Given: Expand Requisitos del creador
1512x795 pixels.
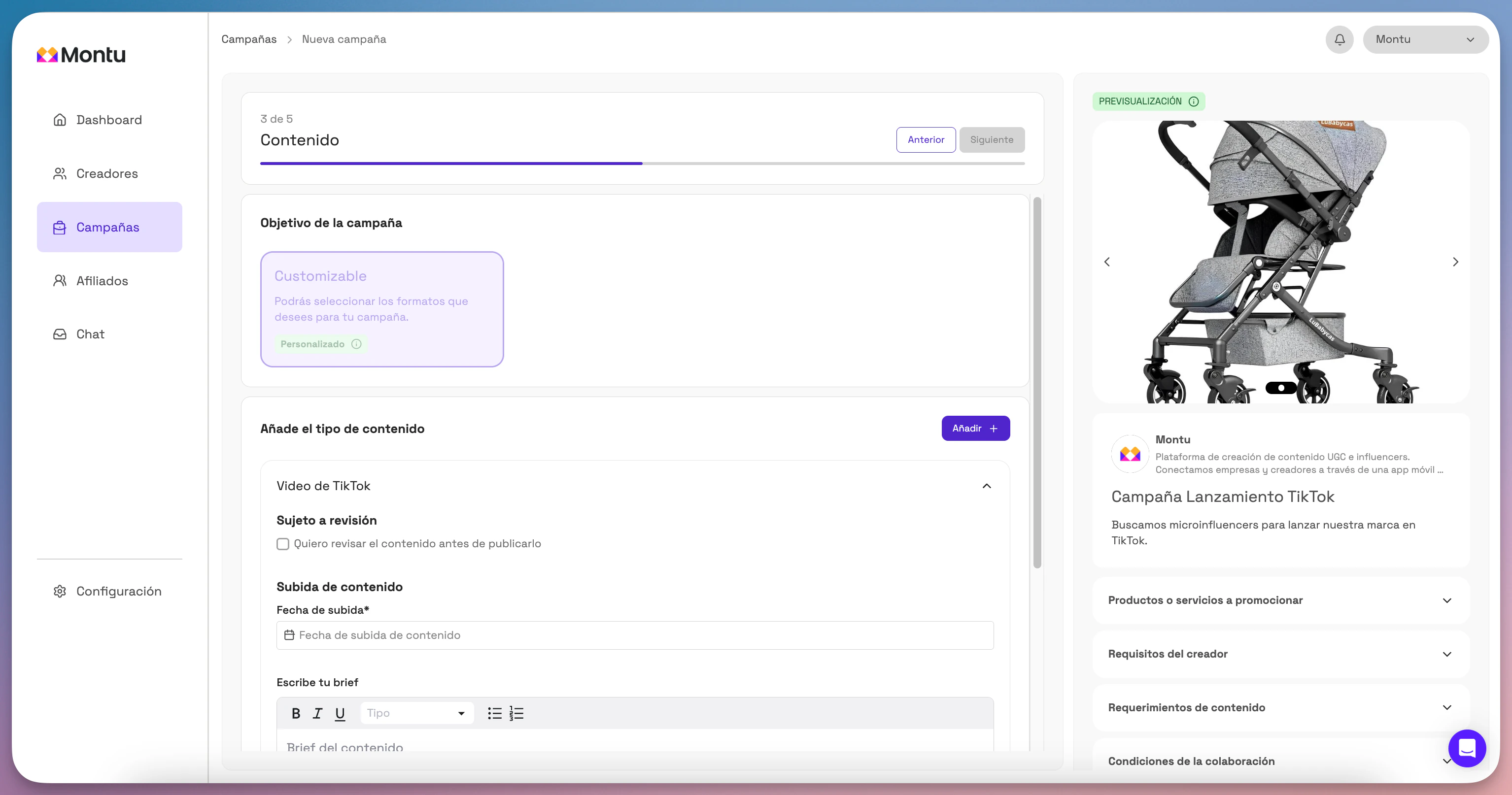Looking at the screenshot, I should [1281, 654].
